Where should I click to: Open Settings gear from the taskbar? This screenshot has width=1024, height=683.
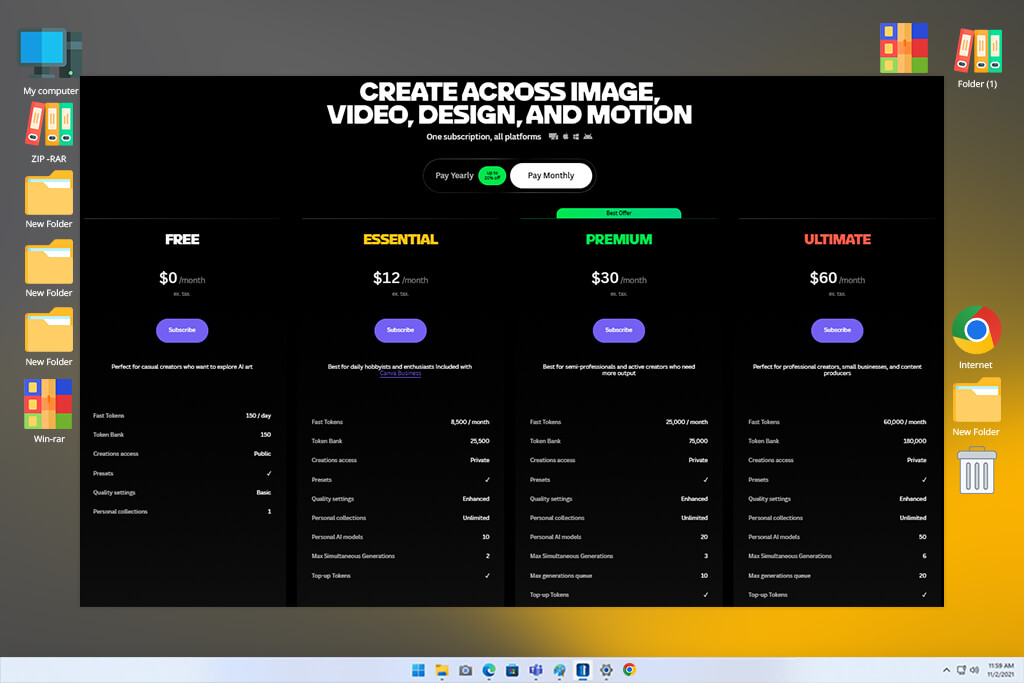(606, 670)
